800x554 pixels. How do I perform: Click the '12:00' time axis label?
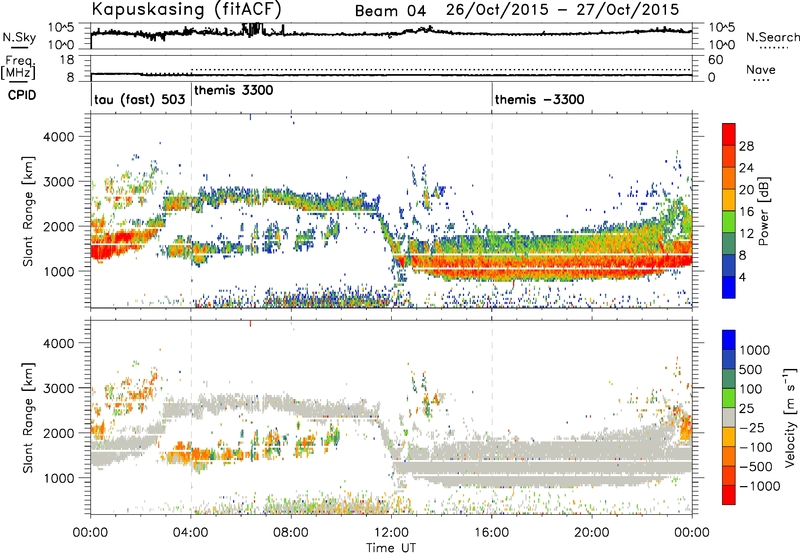pyautogui.click(x=391, y=533)
